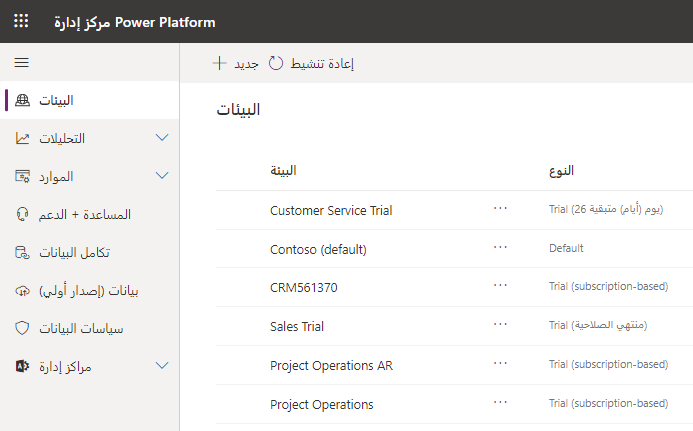The height and width of the screenshot is (431, 693).
Task: Select البيئات in the navigation
Action: 90,100
